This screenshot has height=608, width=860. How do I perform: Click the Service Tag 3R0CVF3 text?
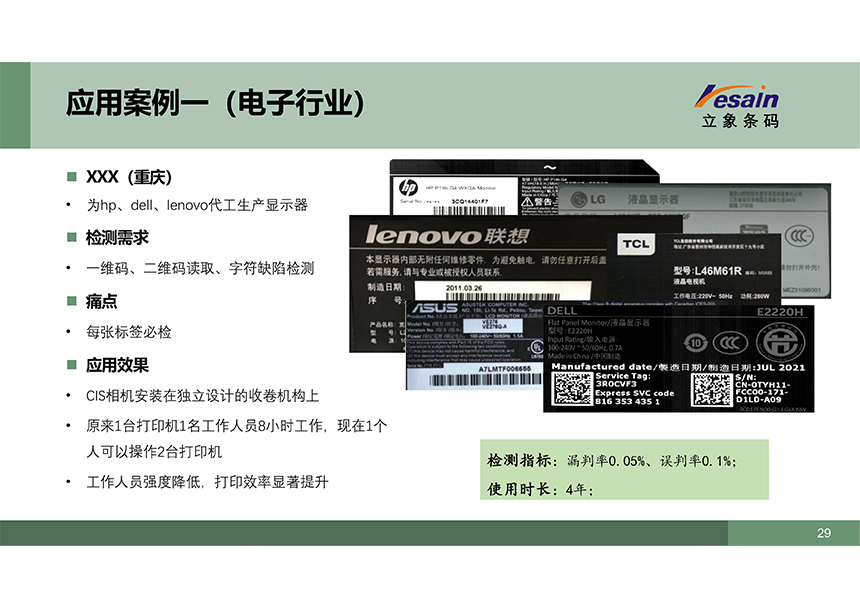(623, 380)
